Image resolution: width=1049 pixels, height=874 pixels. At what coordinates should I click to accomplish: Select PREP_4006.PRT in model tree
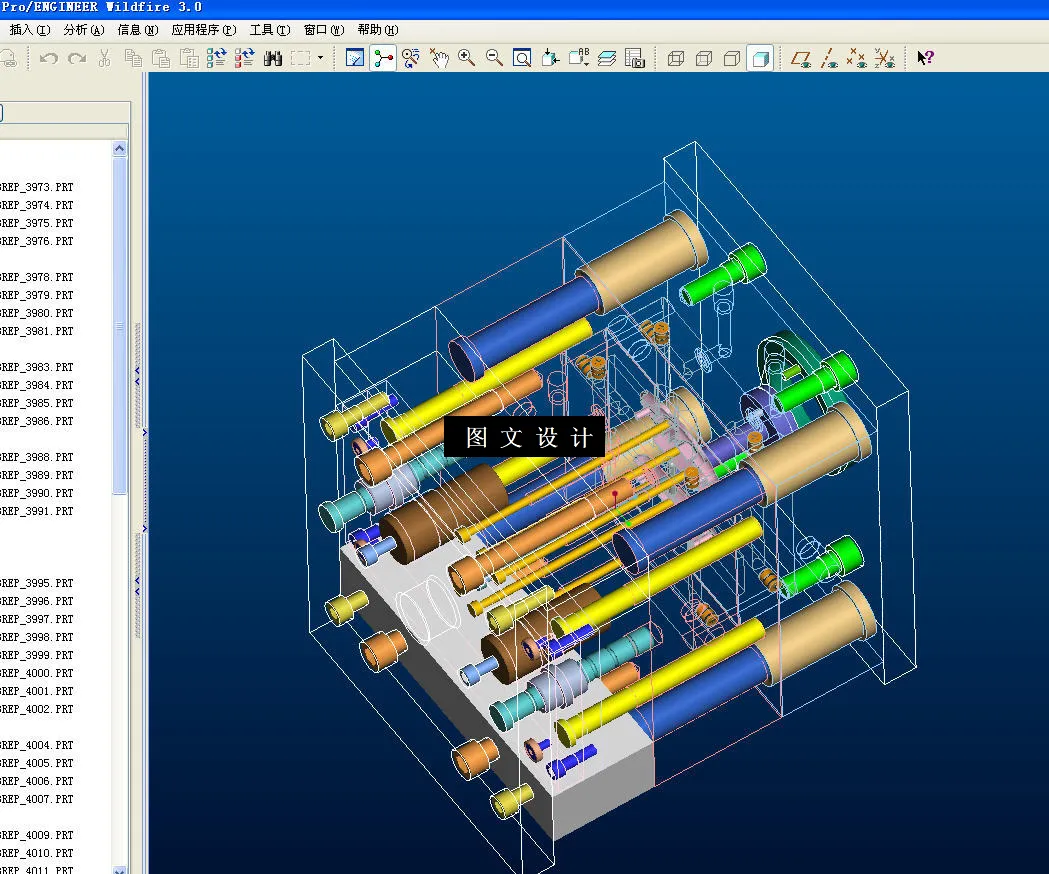pos(37,782)
